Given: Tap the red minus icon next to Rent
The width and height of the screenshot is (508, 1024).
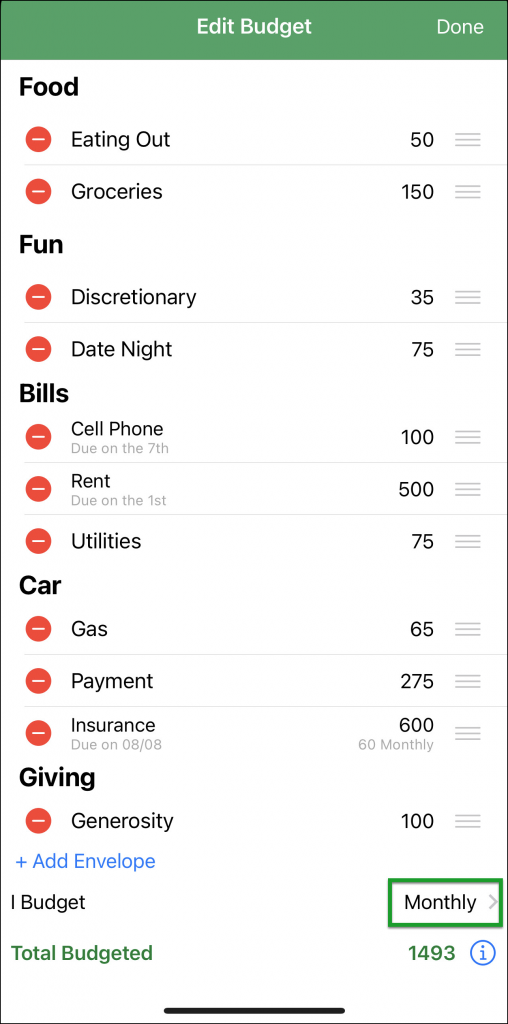Looking at the screenshot, I should coord(39,488).
